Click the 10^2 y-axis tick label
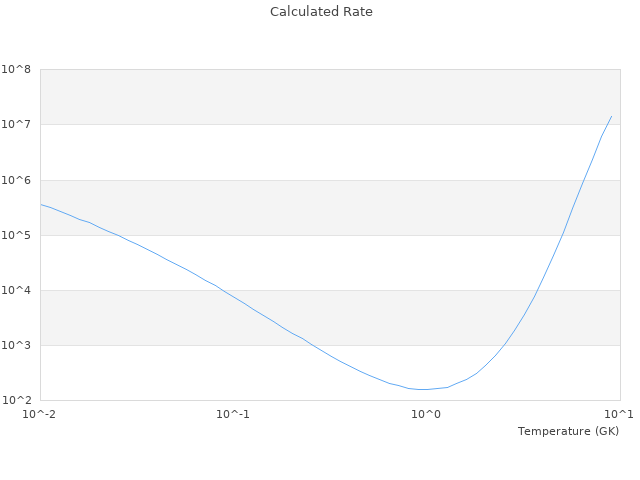This screenshot has height=480, width=640. tap(16, 400)
